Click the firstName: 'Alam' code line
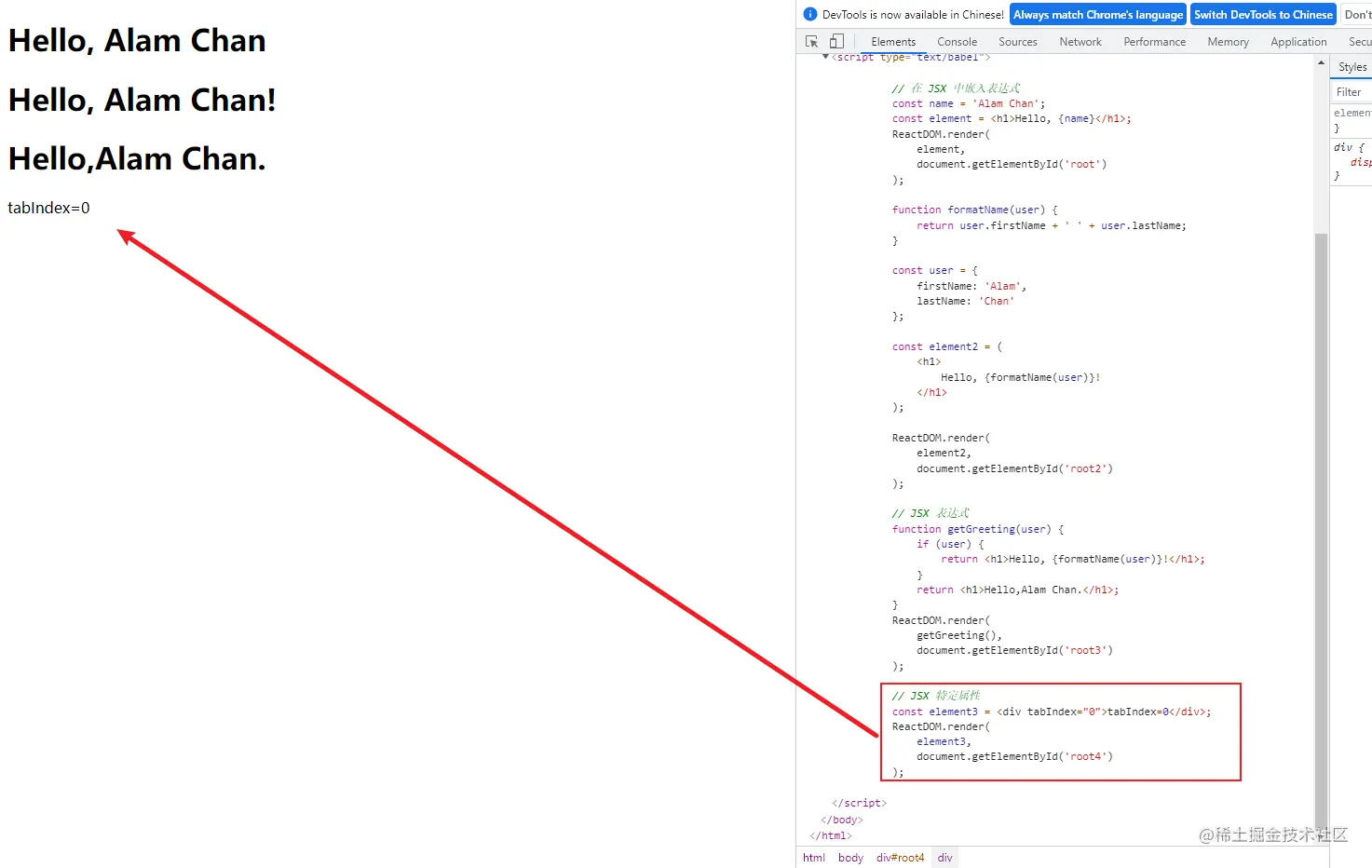1372x868 pixels. pos(971,286)
